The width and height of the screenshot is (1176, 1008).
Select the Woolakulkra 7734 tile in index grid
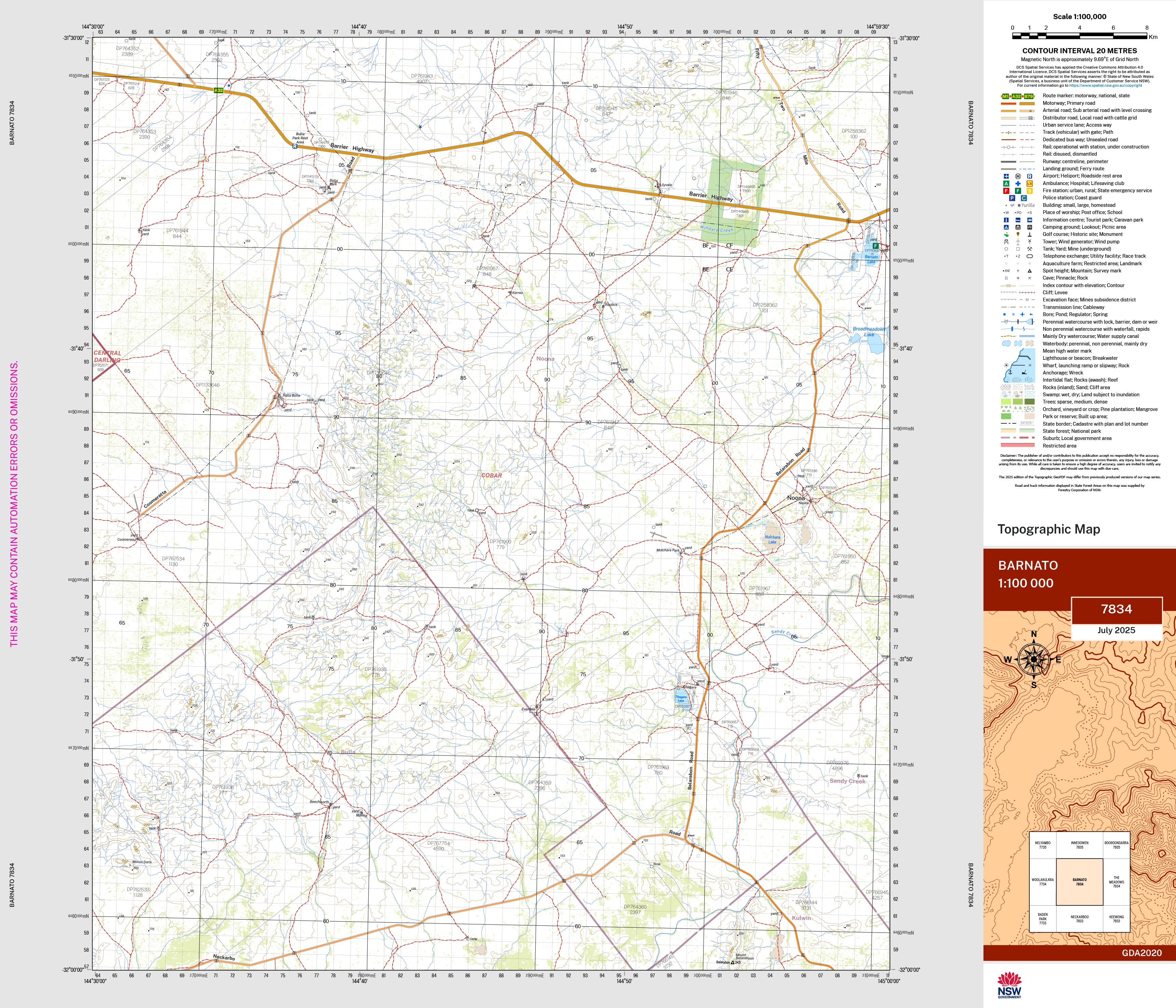[1043, 882]
